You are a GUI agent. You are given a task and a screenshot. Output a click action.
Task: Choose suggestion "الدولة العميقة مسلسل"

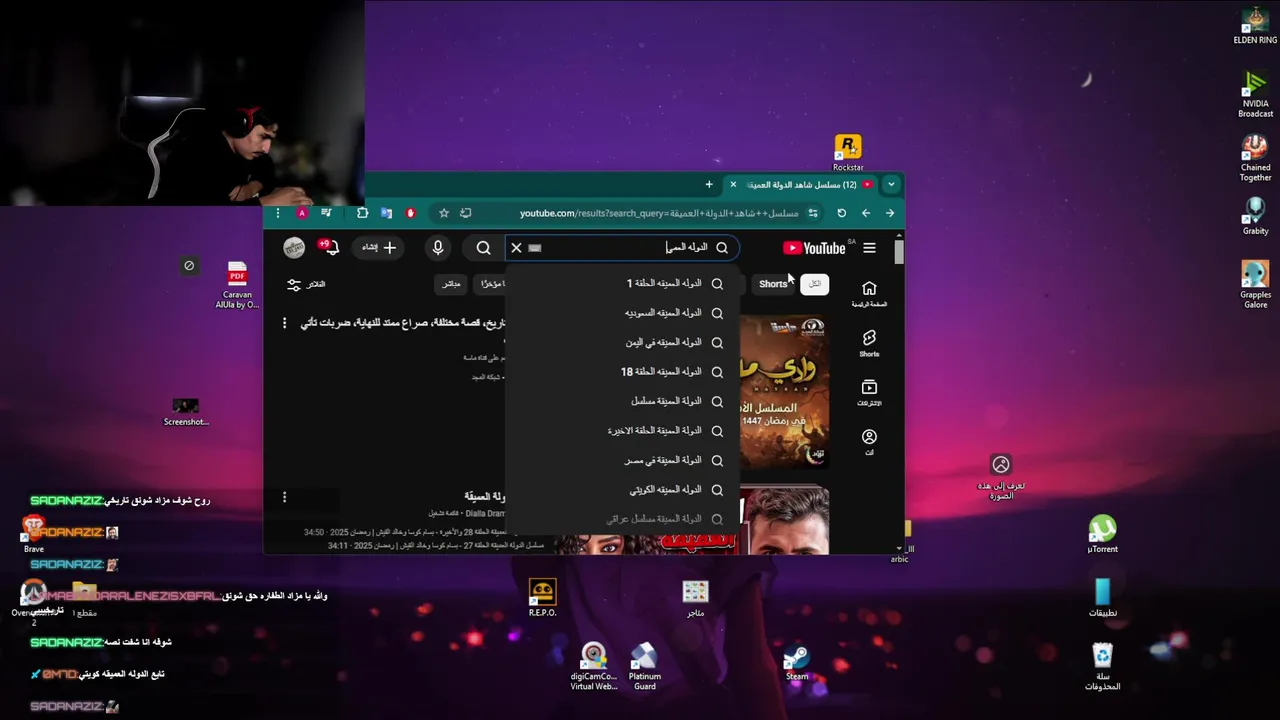620,401
